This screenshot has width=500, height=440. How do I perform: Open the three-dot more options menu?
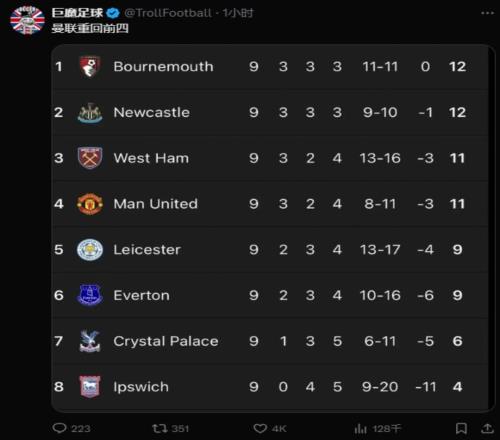point(487,13)
